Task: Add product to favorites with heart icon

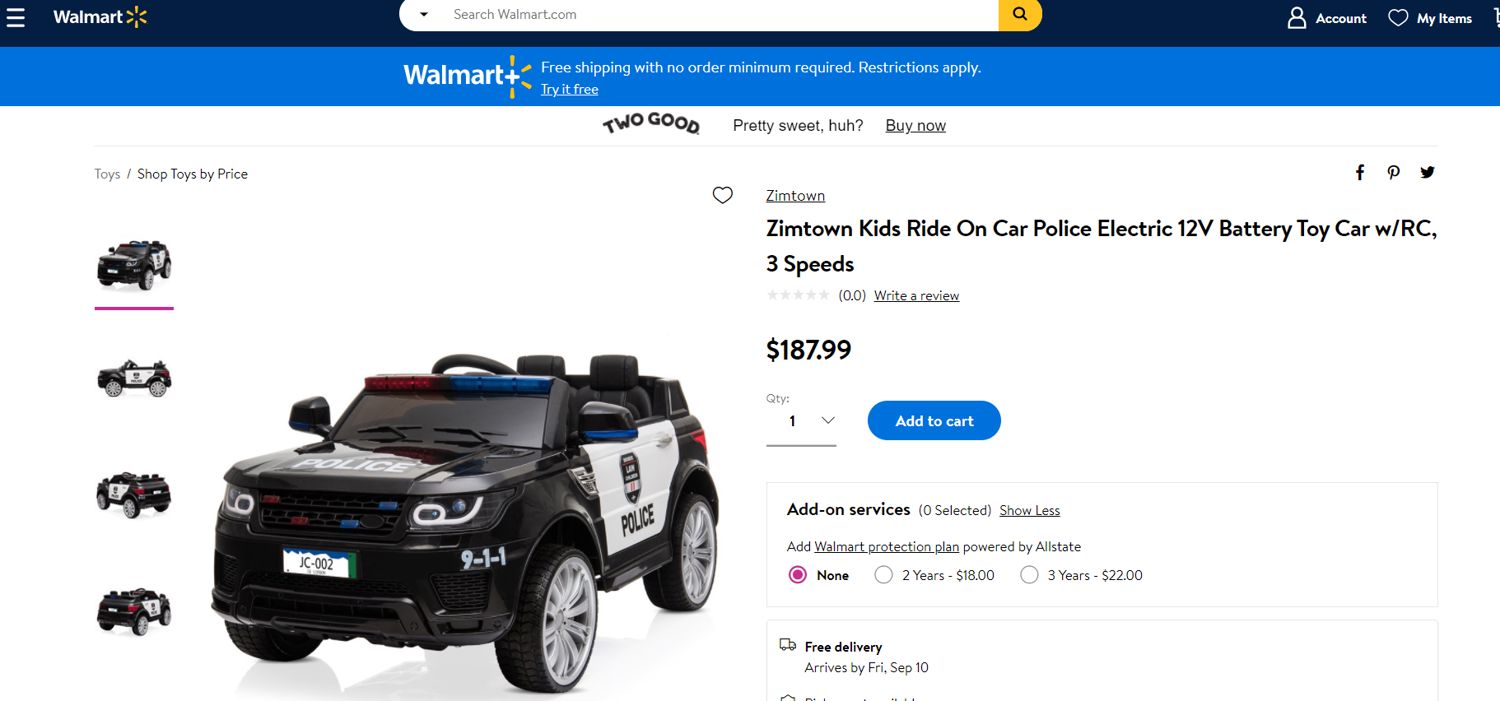Action: click(723, 195)
